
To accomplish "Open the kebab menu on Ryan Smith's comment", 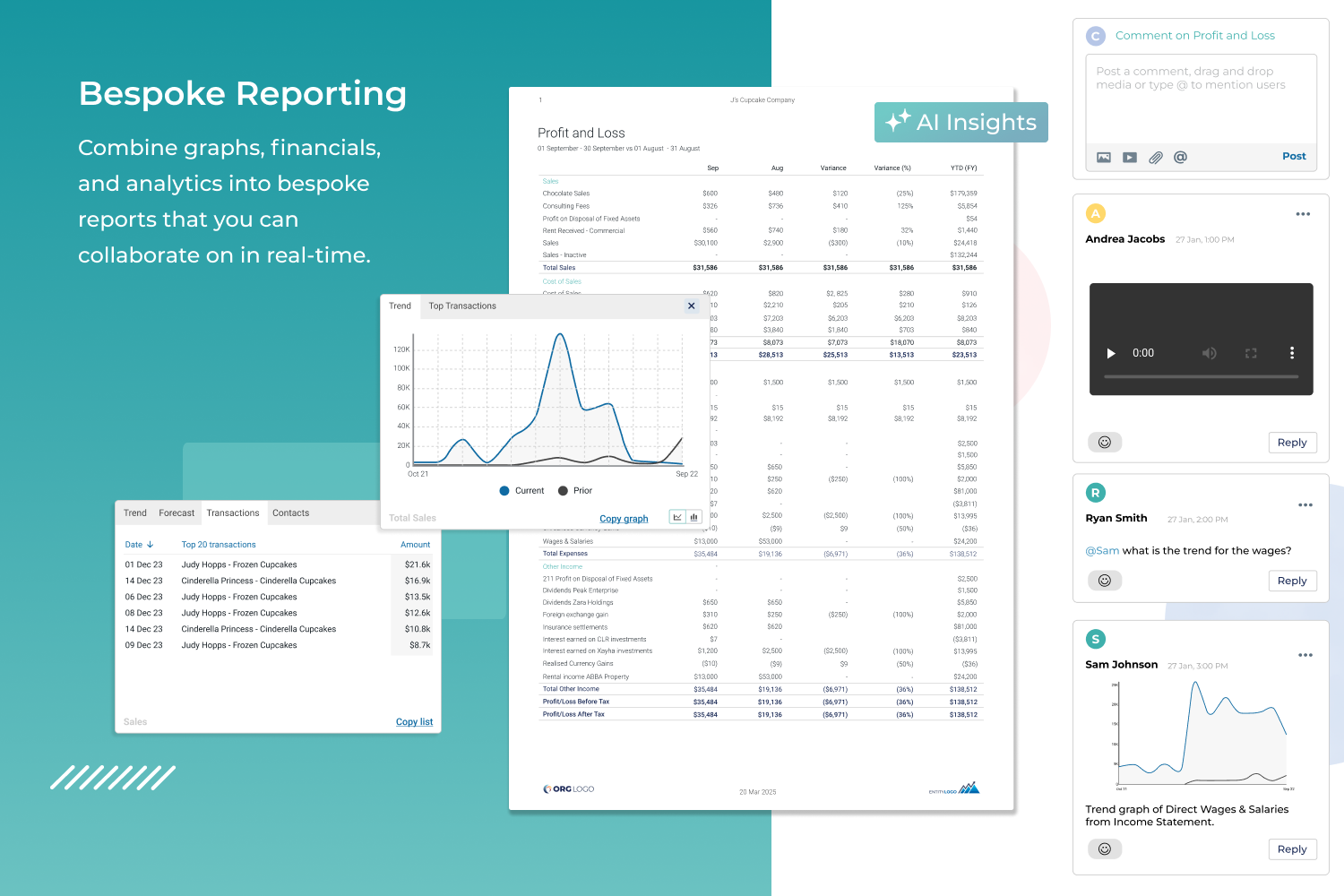I will click(x=1305, y=504).
